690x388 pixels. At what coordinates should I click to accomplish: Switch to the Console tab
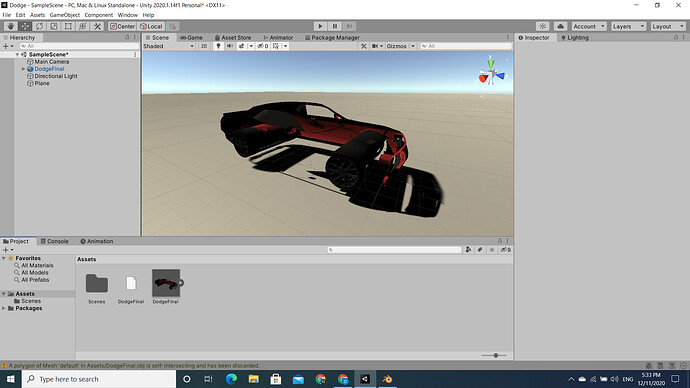55,241
